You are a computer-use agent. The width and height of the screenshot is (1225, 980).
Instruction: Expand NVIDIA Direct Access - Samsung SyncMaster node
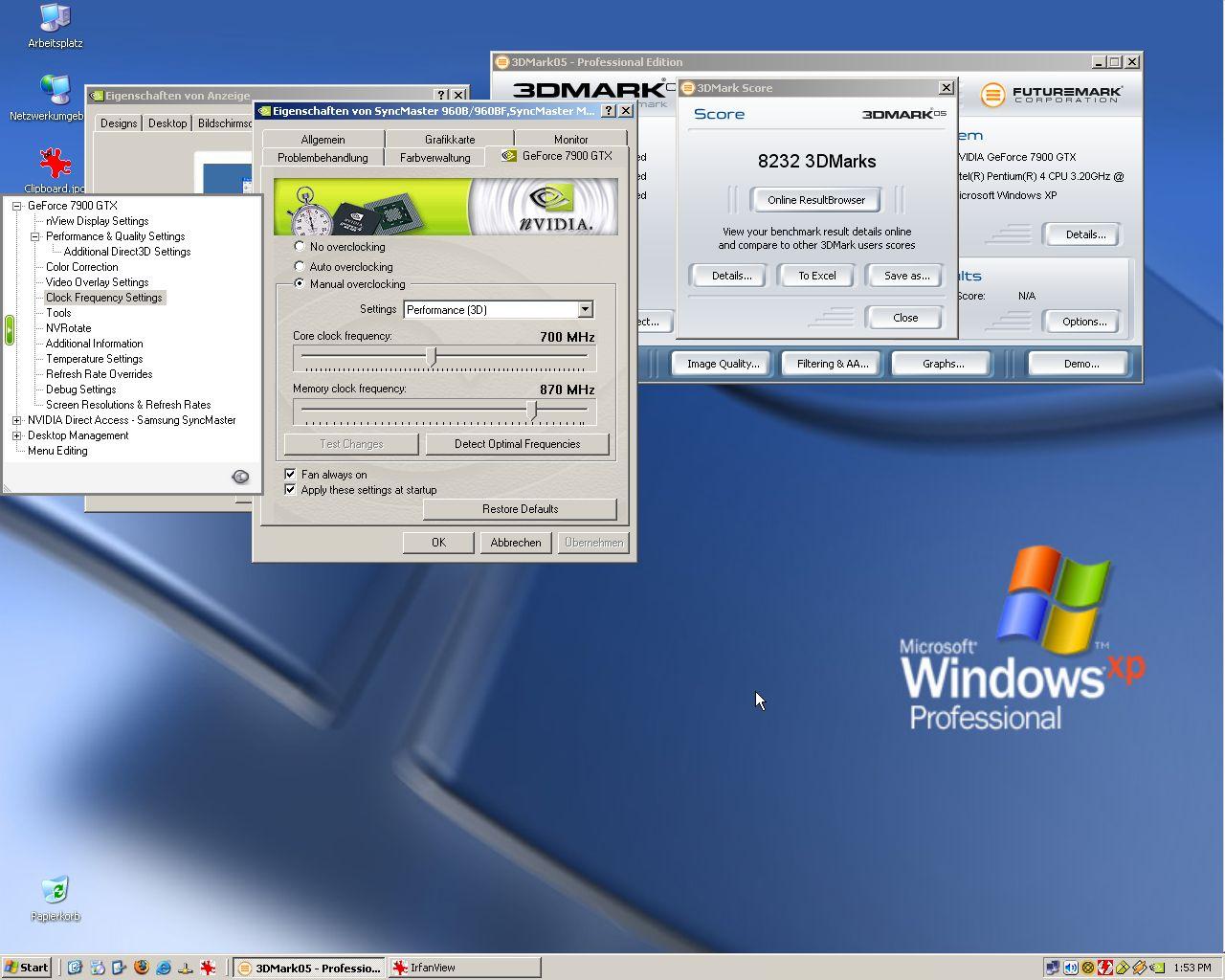click(x=16, y=420)
